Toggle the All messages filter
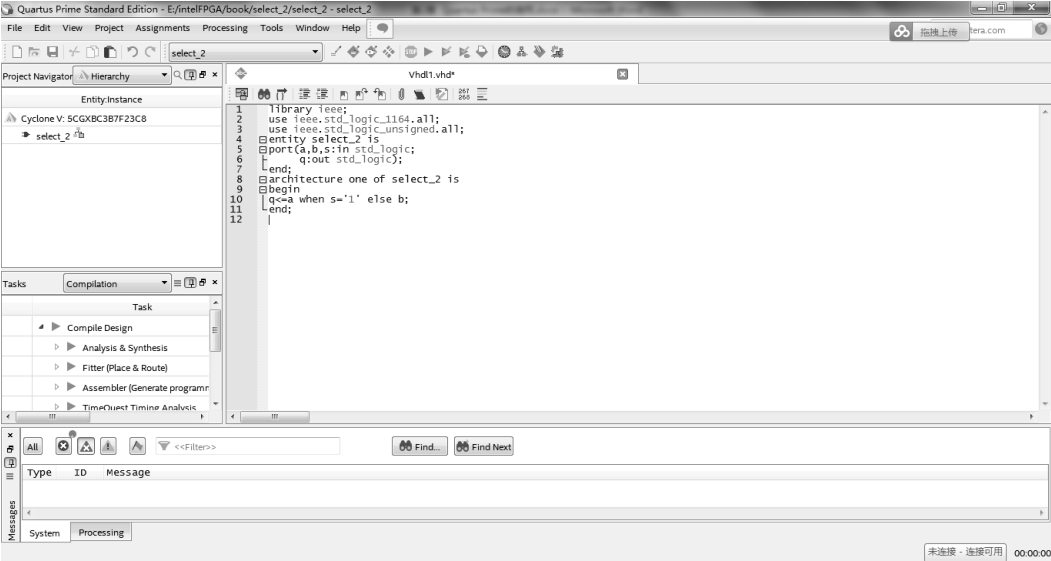The width and height of the screenshot is (1051, 561). point(32,447)
